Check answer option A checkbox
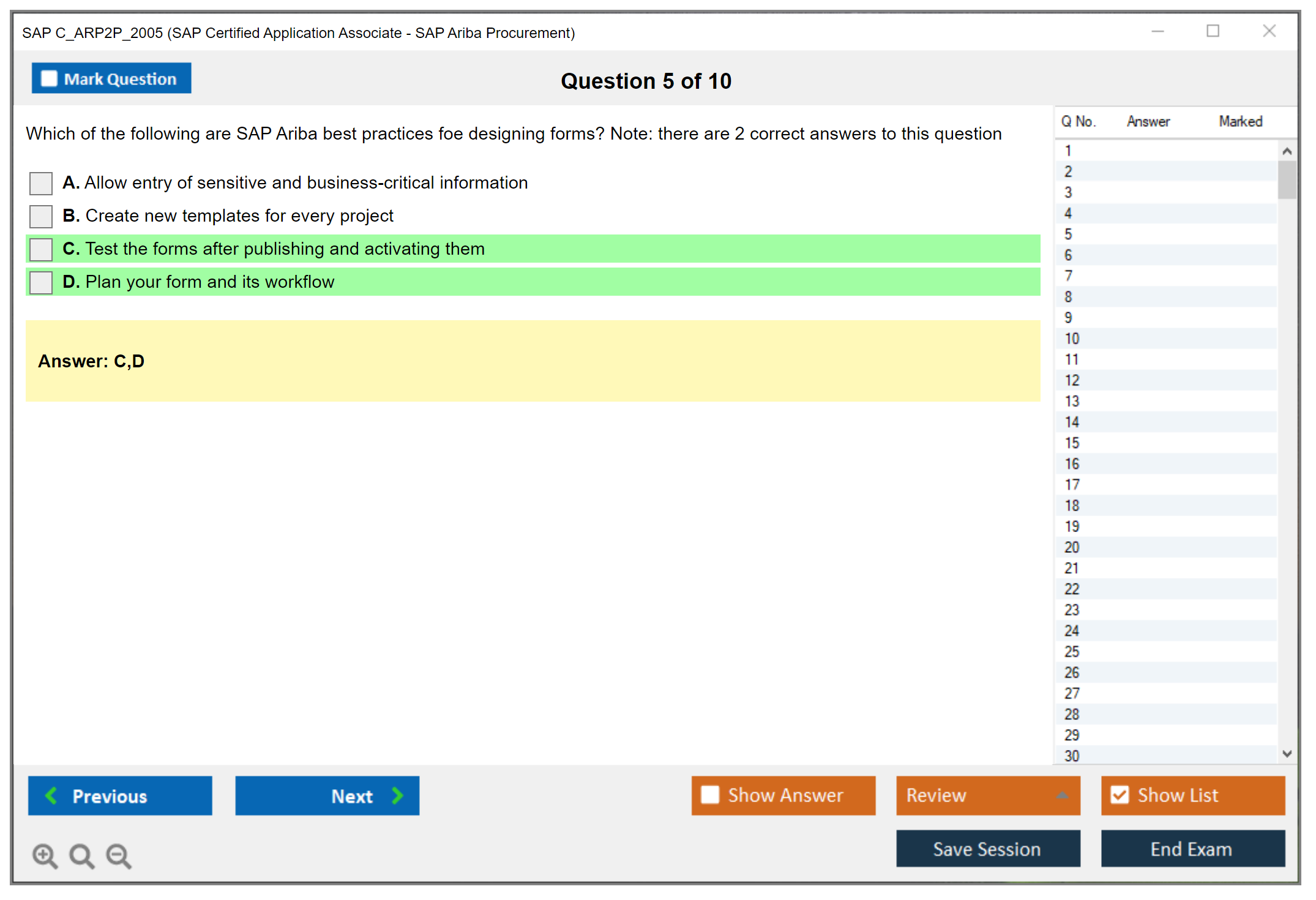The height and width of the screenshot is (900, 1316). [x=41, y=183]
